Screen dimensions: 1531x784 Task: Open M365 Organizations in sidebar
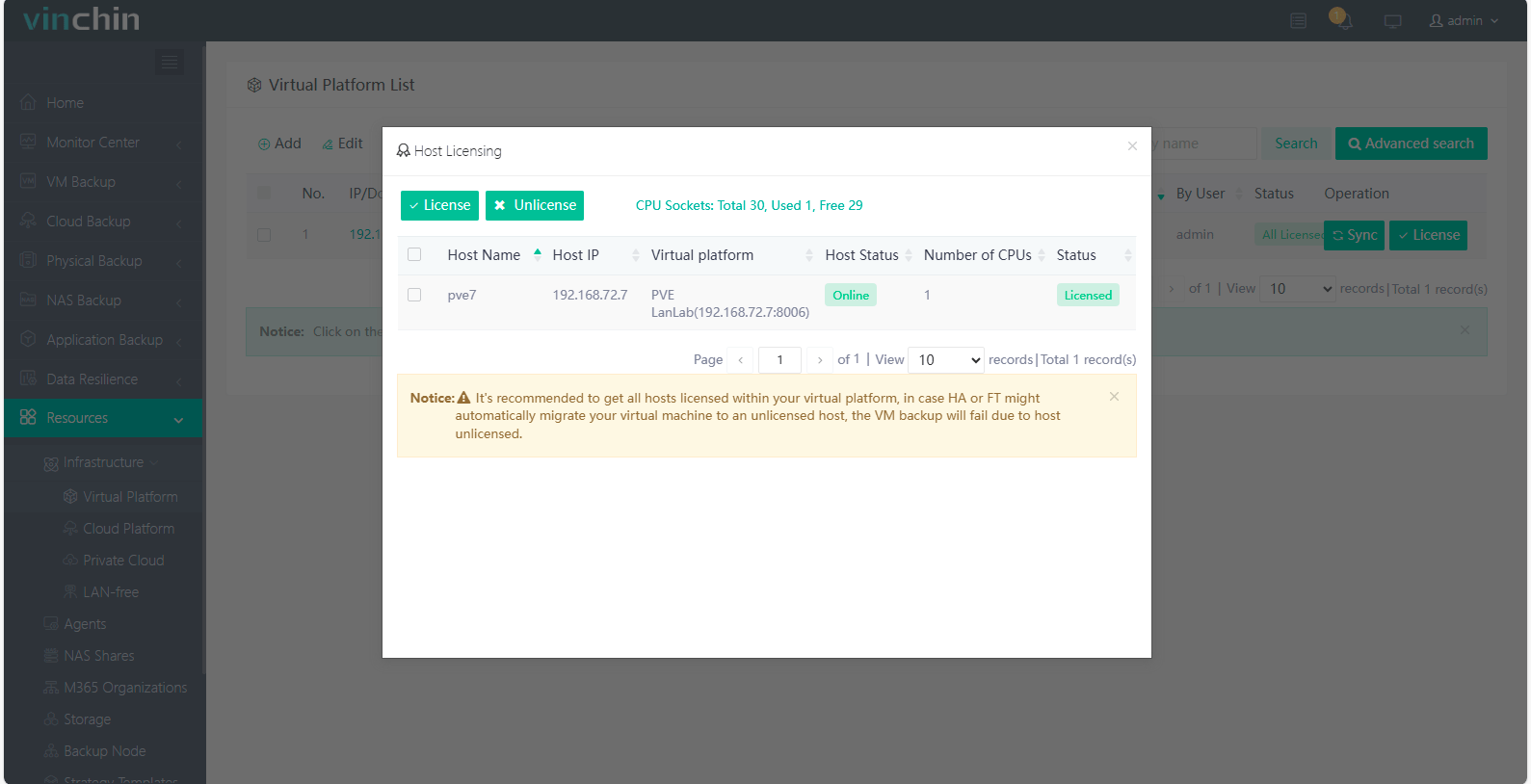click(x=125, y=688)
